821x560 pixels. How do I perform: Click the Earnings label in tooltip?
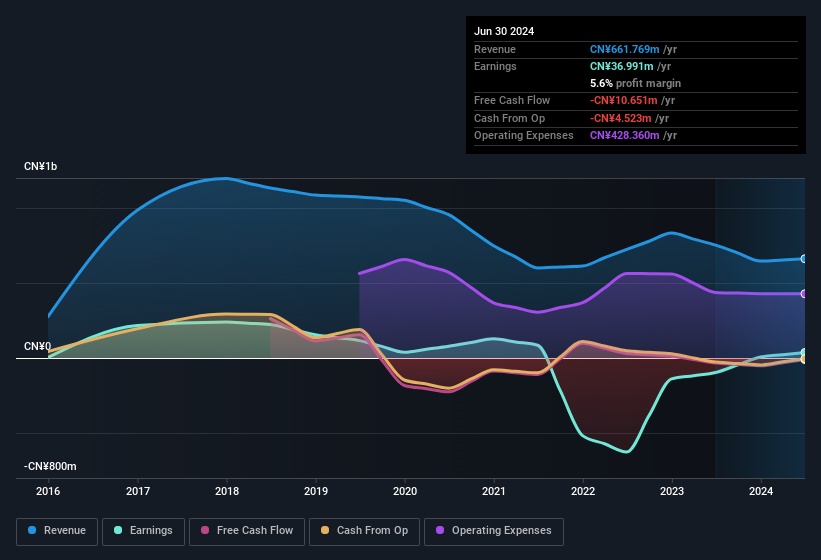point(495,66)
